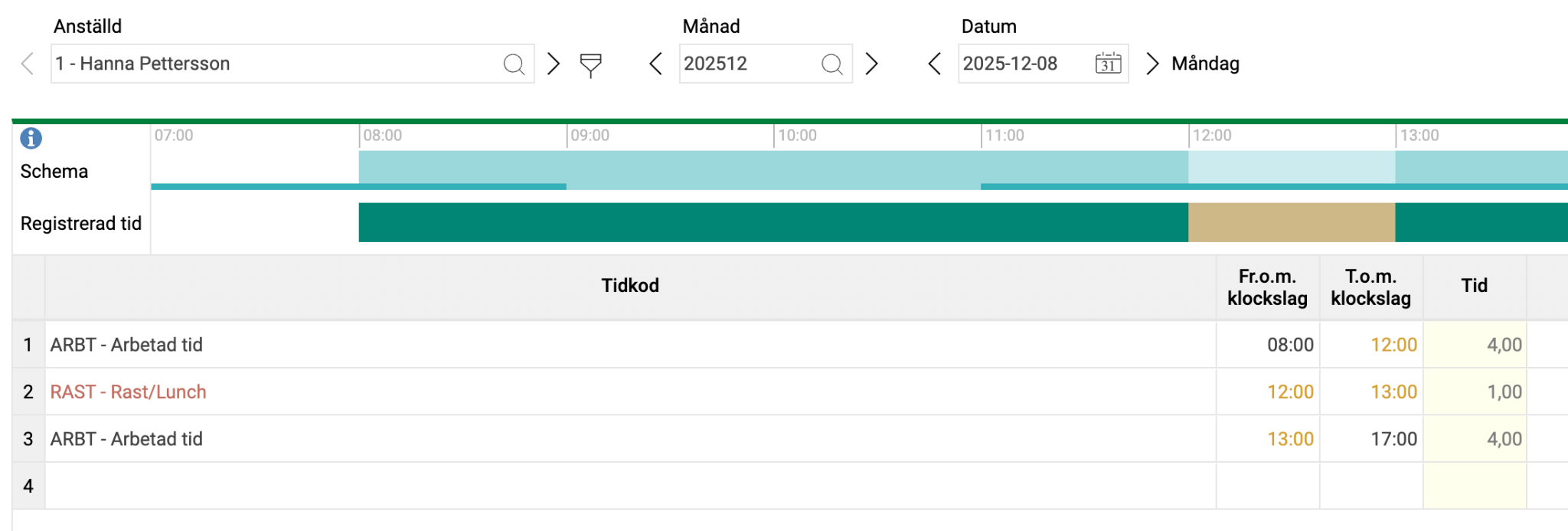Click the tan lunch break block
Viewport: 1568px width, 531px height.
[1291, 222]
